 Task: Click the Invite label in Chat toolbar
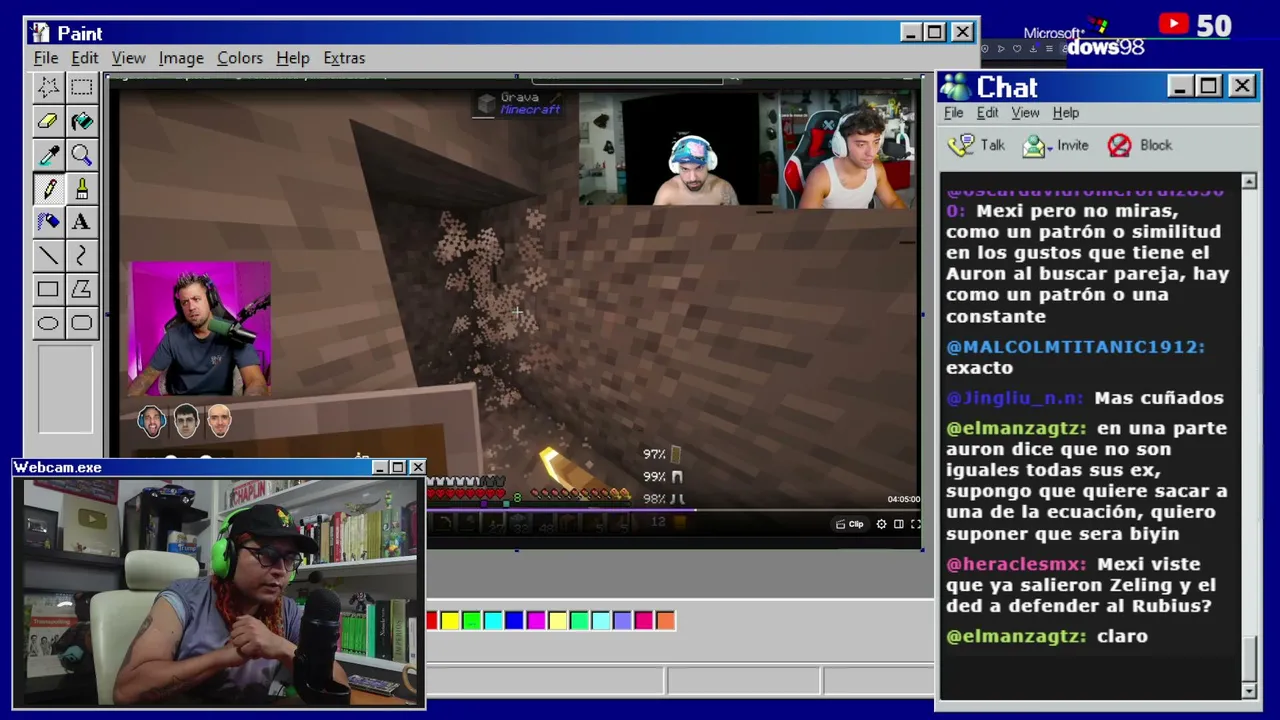[1073, 146]
